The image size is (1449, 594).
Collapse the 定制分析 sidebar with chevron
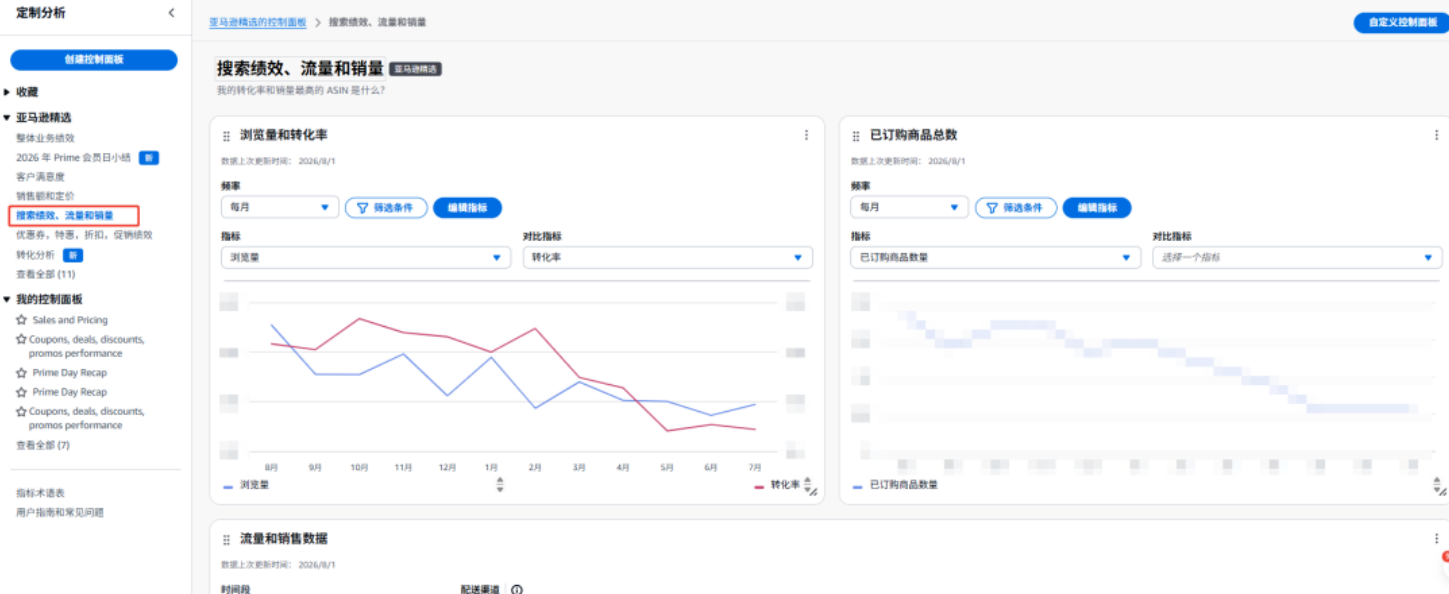(171, 13)
